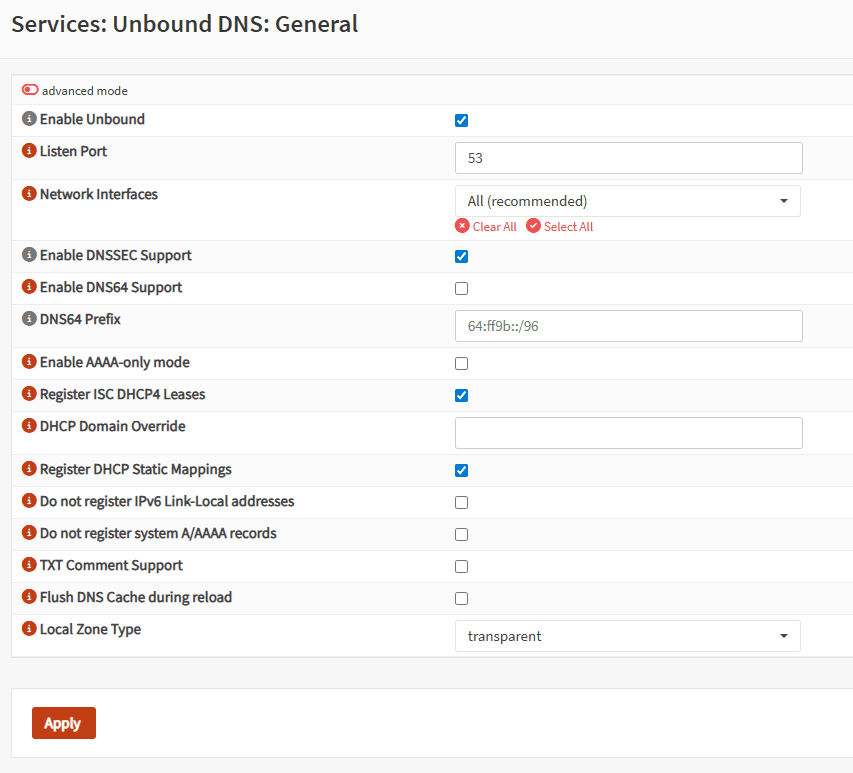Image resolution: width=853 pixels, height=773 pixels.
Task: Show help for TXT Comment Support
Action: (29, 565)
